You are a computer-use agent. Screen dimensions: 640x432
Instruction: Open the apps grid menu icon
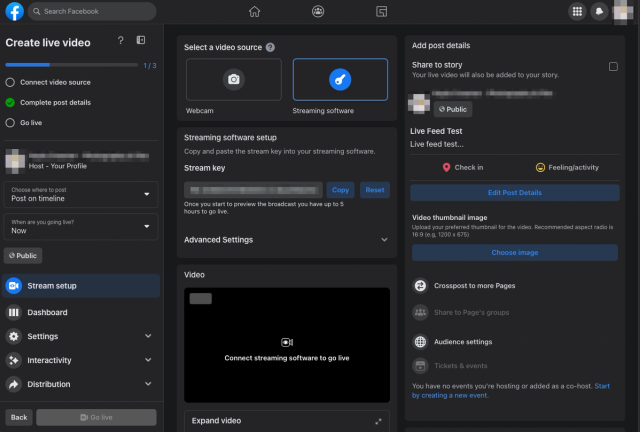[577, 11]
